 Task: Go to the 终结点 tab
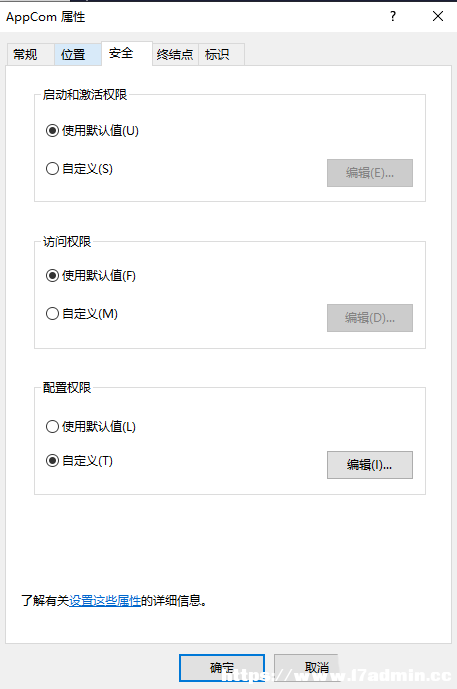click(x=175, y=54)
